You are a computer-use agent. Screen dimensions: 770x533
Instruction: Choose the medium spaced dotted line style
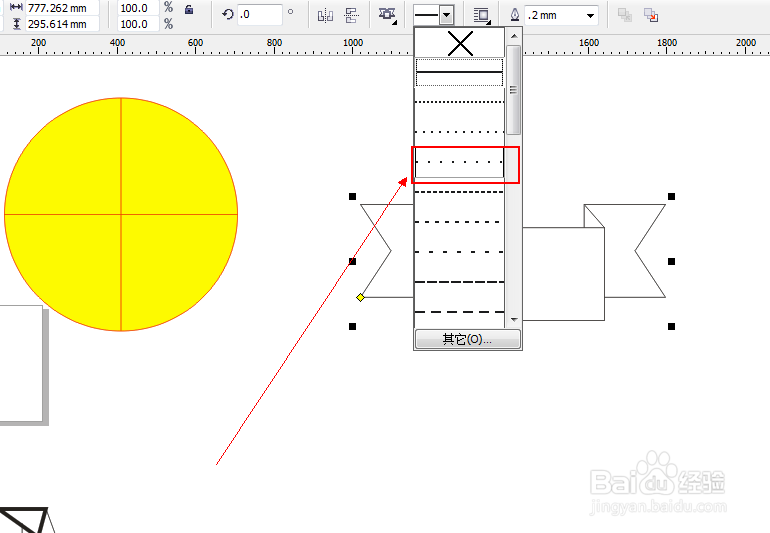460,132
